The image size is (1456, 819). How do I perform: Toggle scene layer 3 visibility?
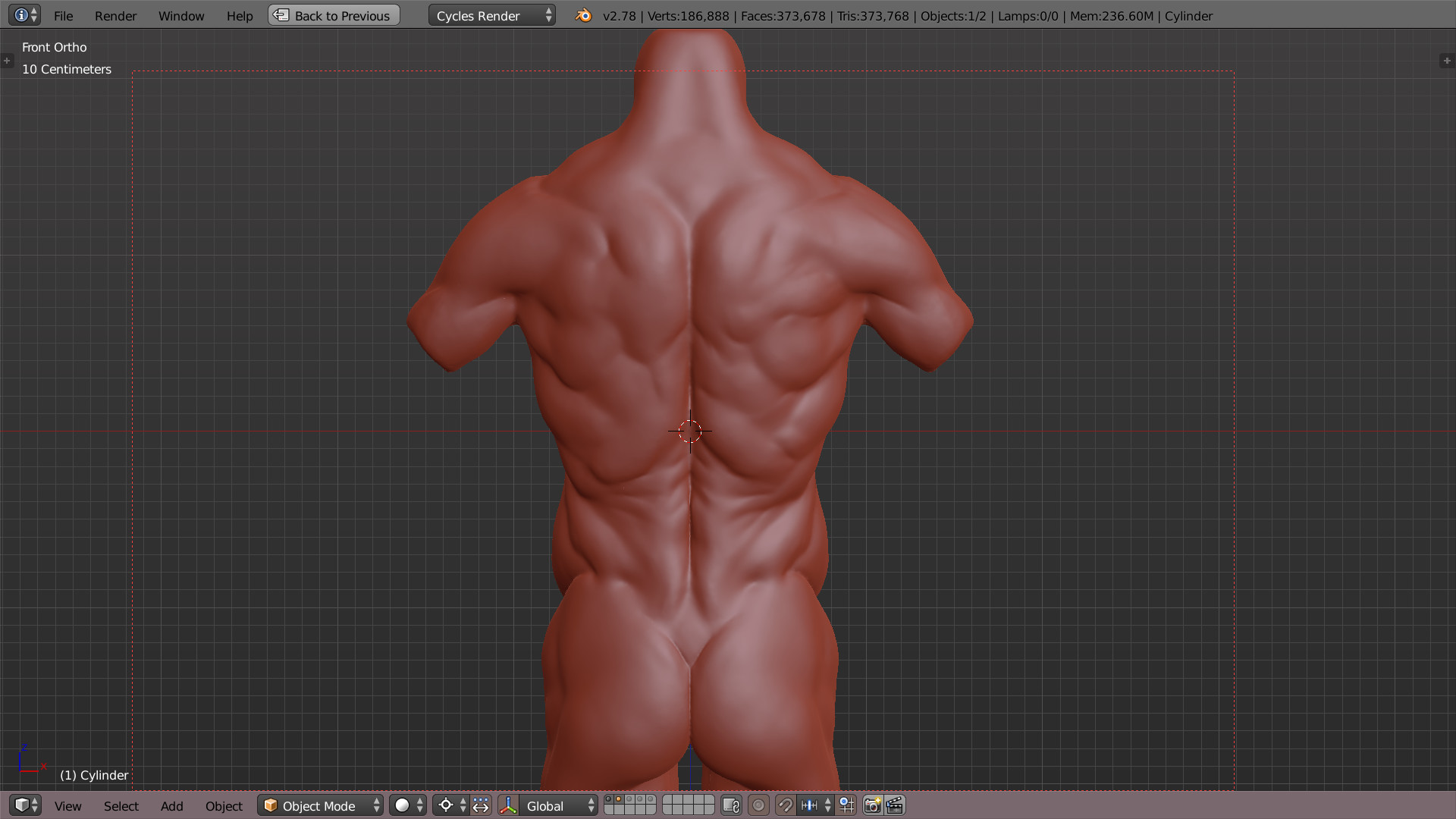629,799
